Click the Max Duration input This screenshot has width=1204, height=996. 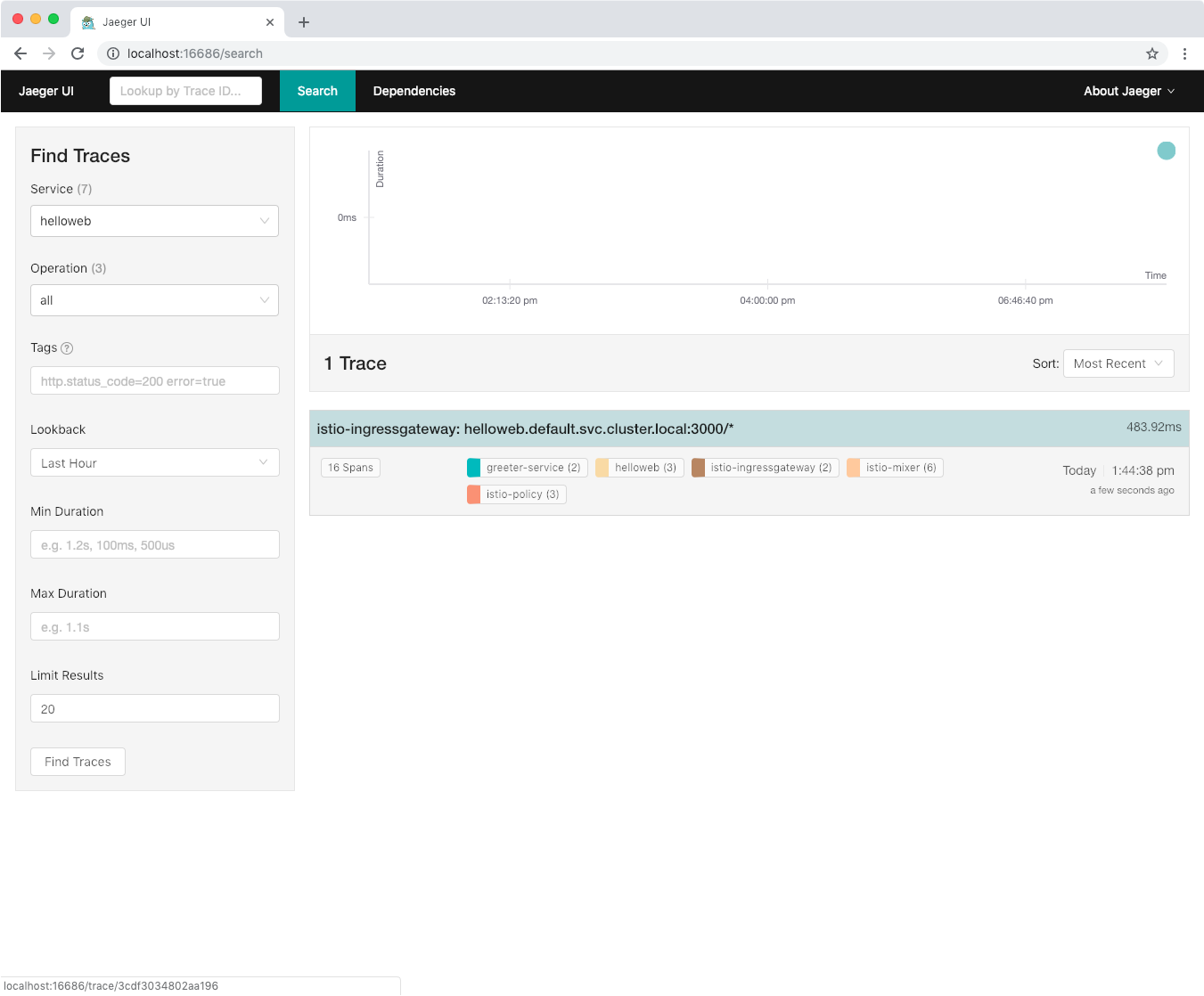[x=155, y=626]
